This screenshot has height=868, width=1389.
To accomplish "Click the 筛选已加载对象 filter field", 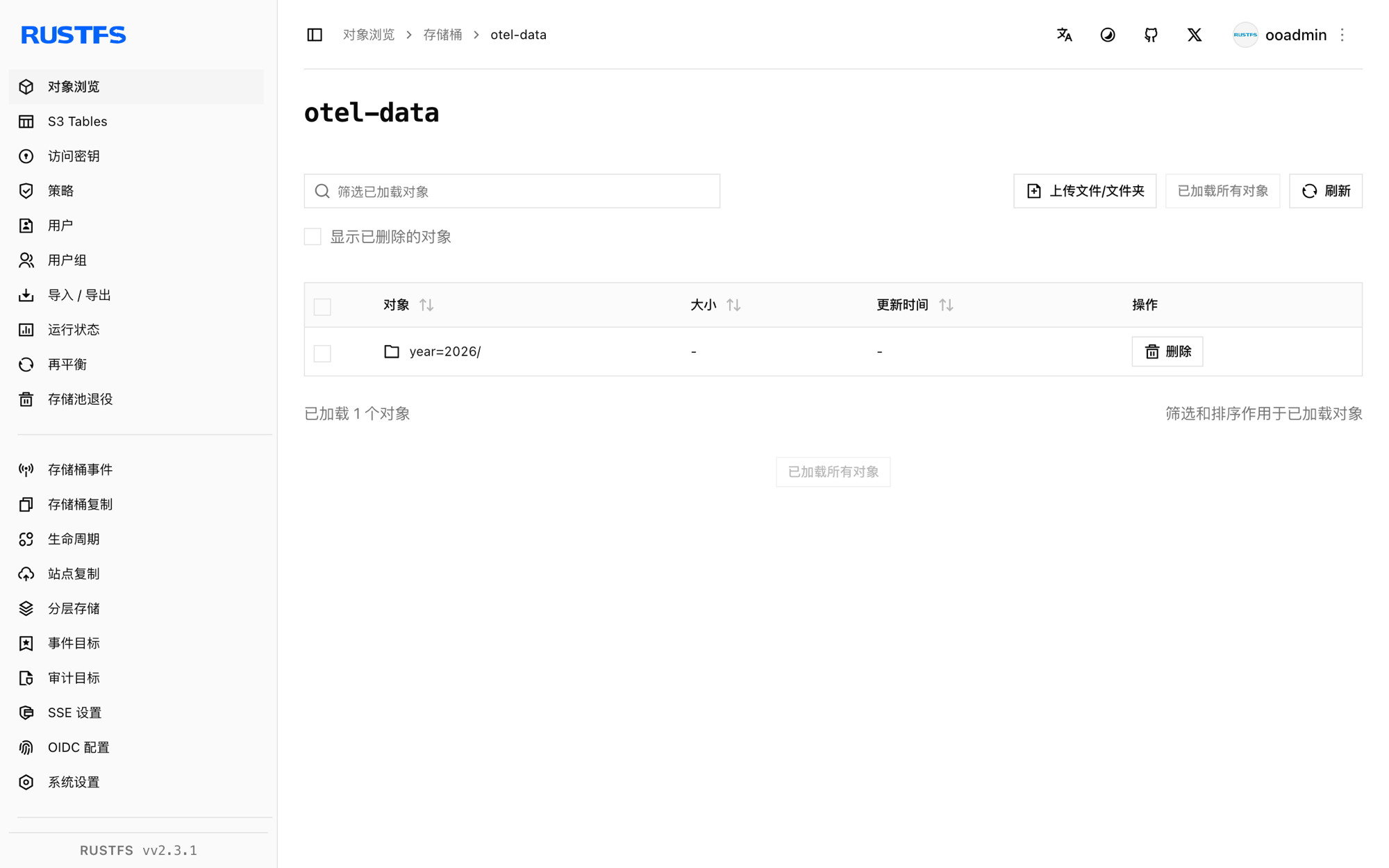I will [512, 191].
